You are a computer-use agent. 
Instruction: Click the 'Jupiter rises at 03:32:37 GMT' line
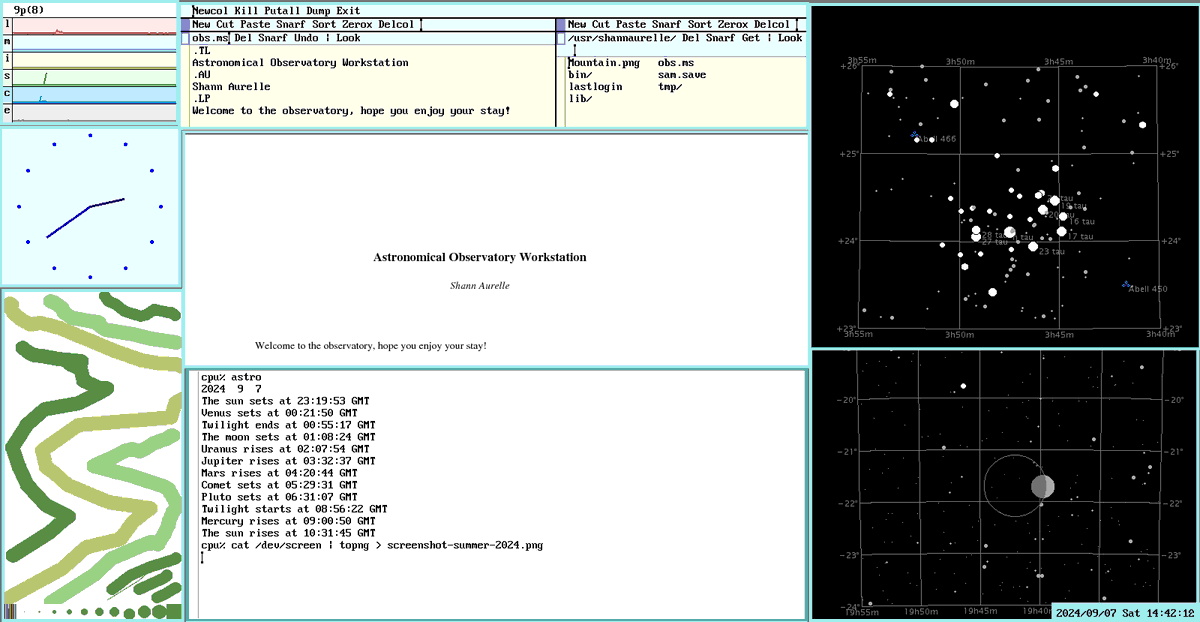288,461
